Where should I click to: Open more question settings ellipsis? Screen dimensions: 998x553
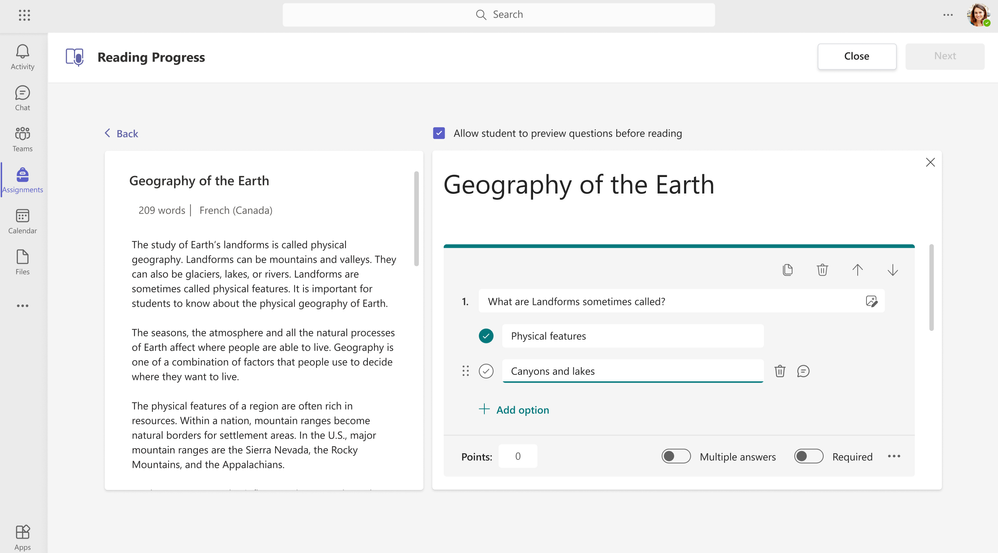894,456
